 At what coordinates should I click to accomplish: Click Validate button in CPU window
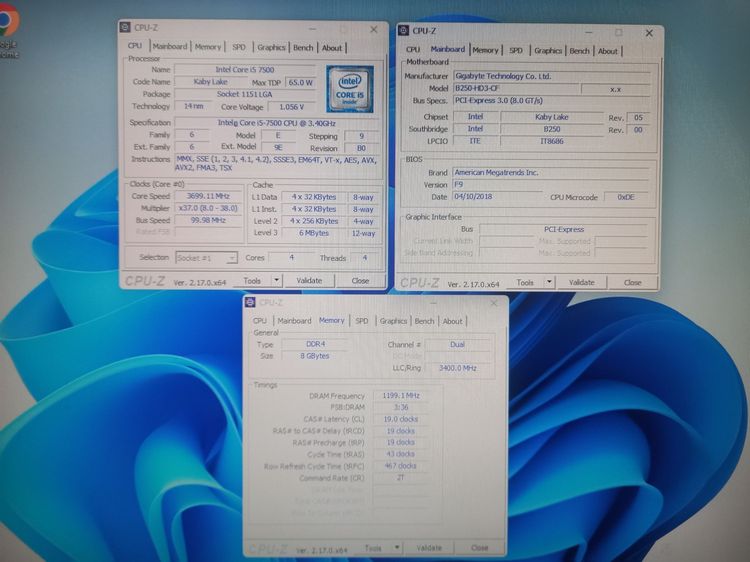pyautogui.click(x=309, y=281)
